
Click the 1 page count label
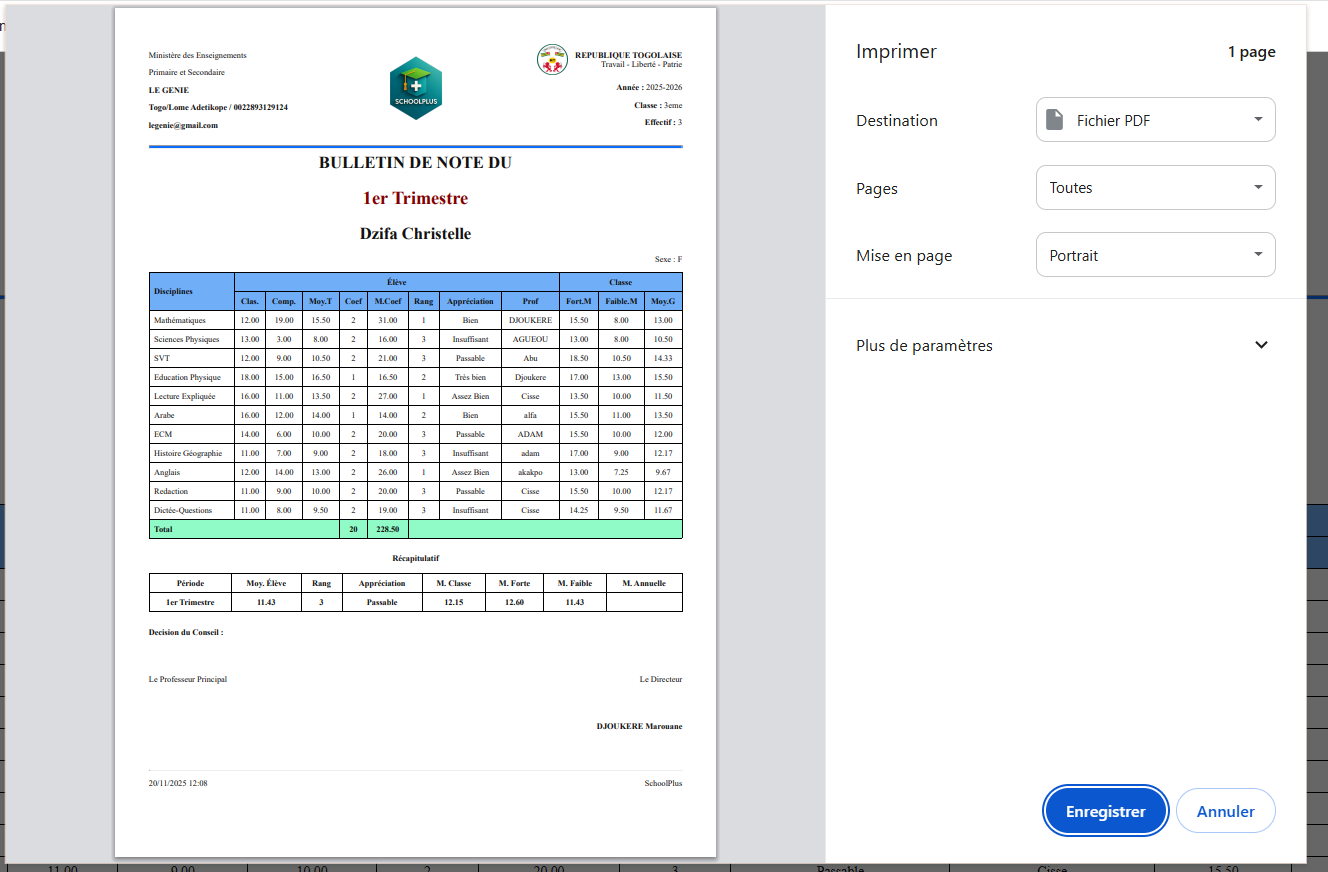coord(1251,51)
